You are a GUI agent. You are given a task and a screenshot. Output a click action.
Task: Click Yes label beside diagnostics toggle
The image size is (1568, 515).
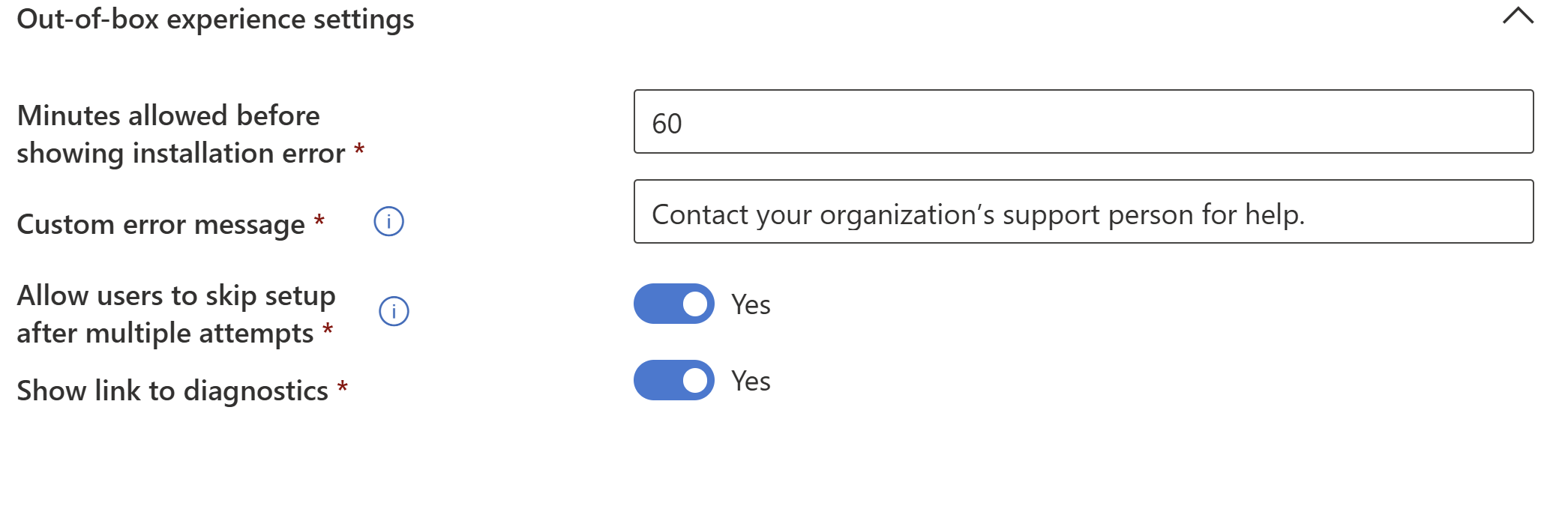(x=751, y=382)
